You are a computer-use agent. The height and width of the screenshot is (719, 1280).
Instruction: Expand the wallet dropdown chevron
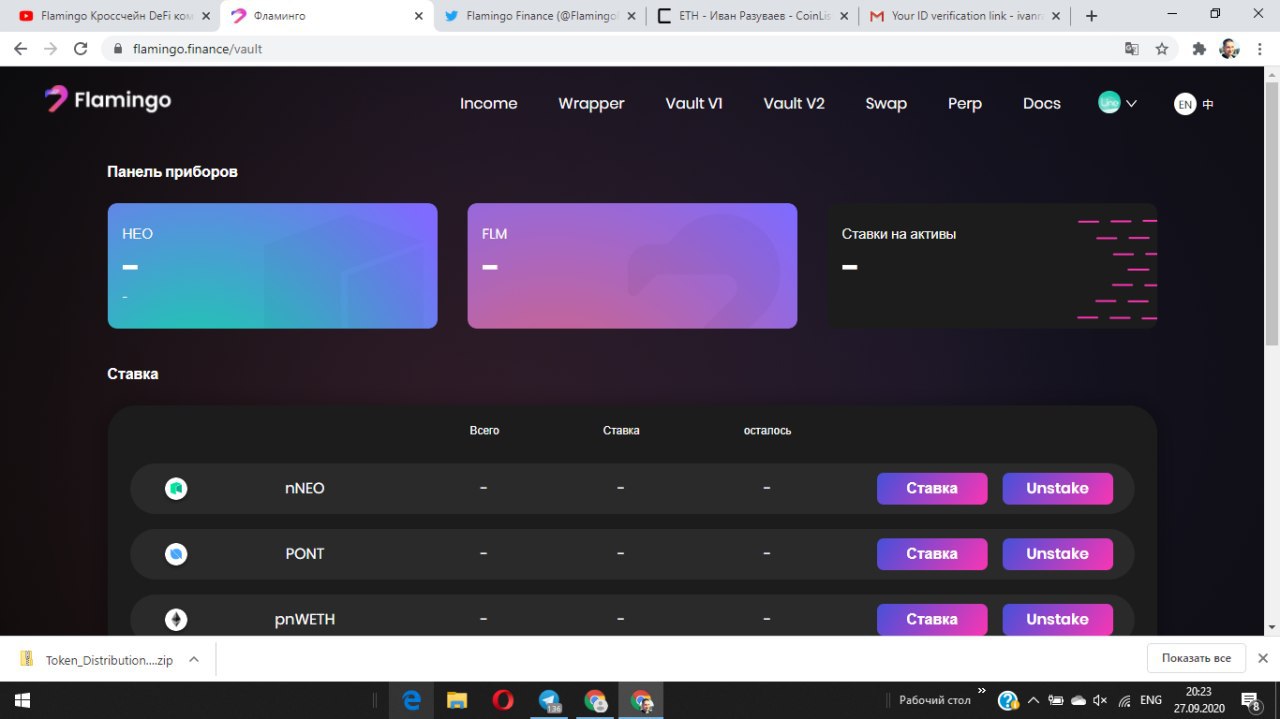coord(1131,103)
